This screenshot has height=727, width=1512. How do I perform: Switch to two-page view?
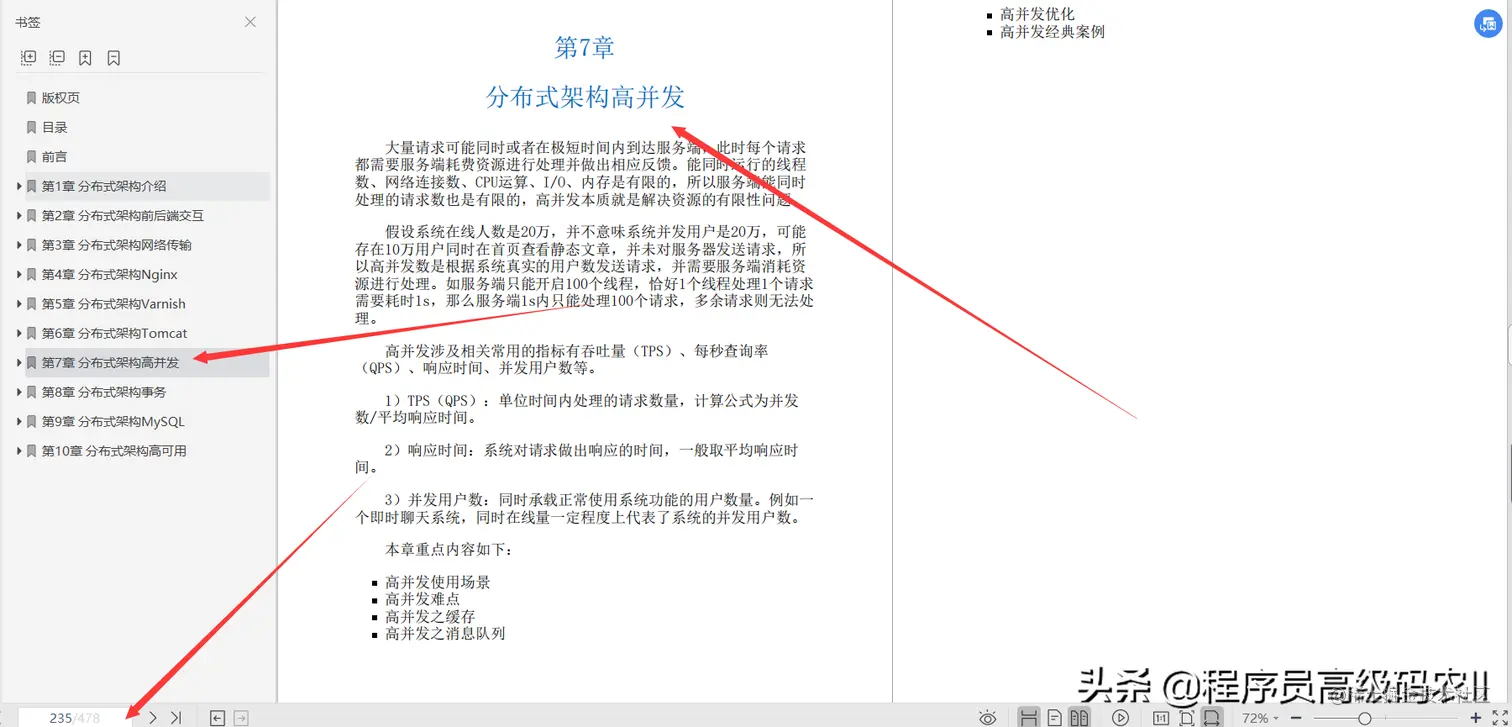click(x=1079, y=717)
